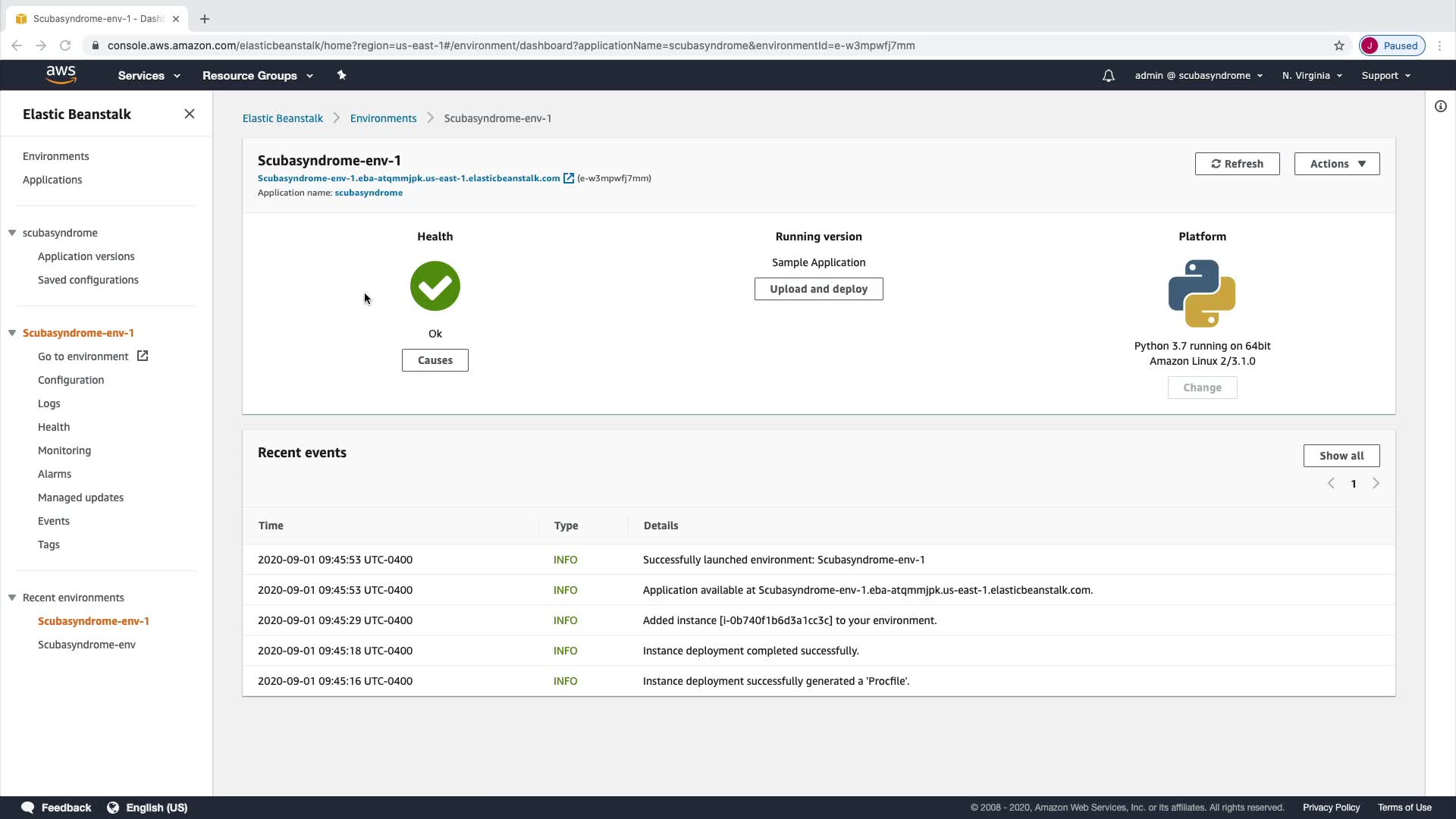Collapse the Recent environments section

[12, 598]
